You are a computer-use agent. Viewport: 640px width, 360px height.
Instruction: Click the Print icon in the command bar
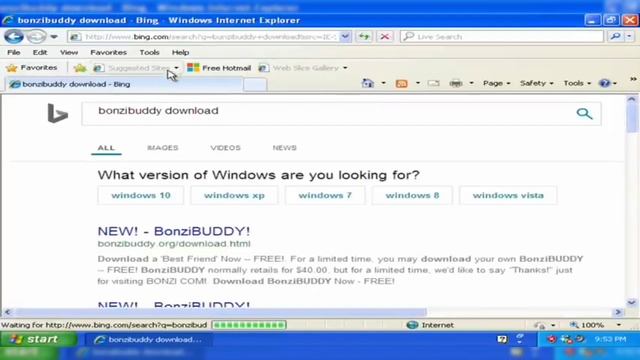(x=456, y=83)
